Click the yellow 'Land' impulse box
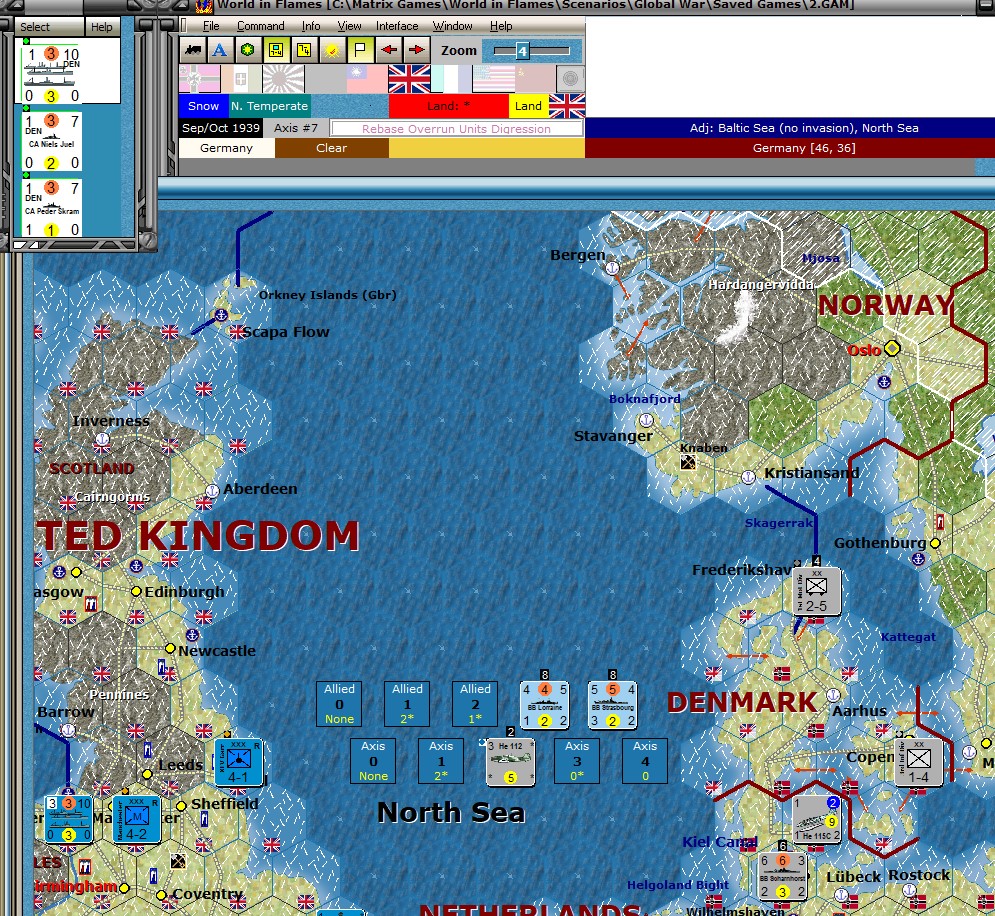 (528, 106)
